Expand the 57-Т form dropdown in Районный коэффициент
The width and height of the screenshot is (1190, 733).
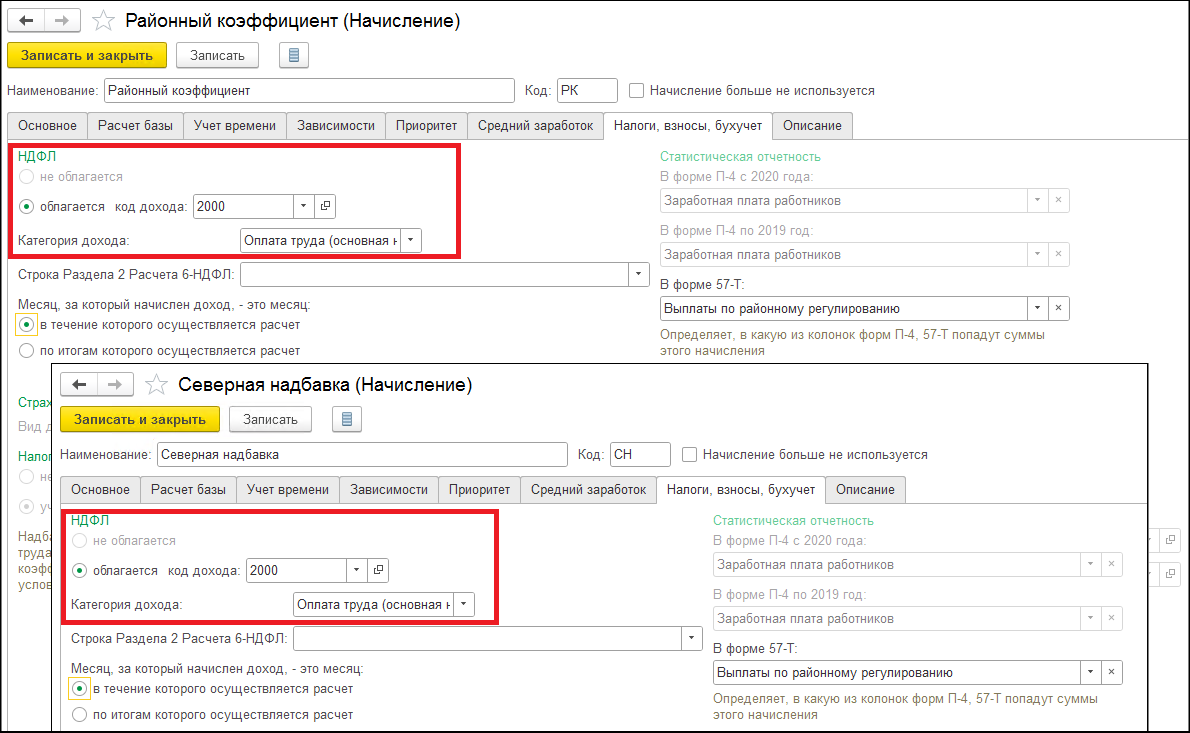1037,308
